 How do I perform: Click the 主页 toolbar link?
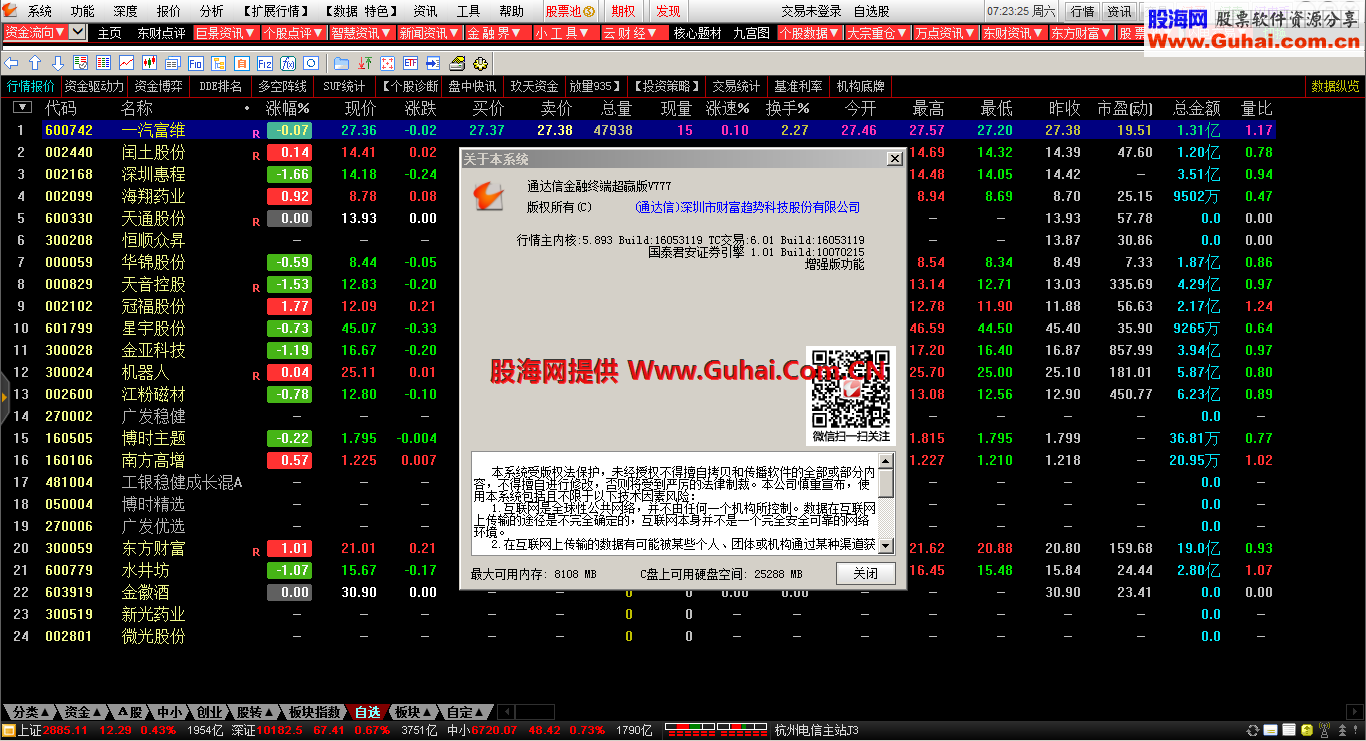pyautogui.click(x=109, y=33)
